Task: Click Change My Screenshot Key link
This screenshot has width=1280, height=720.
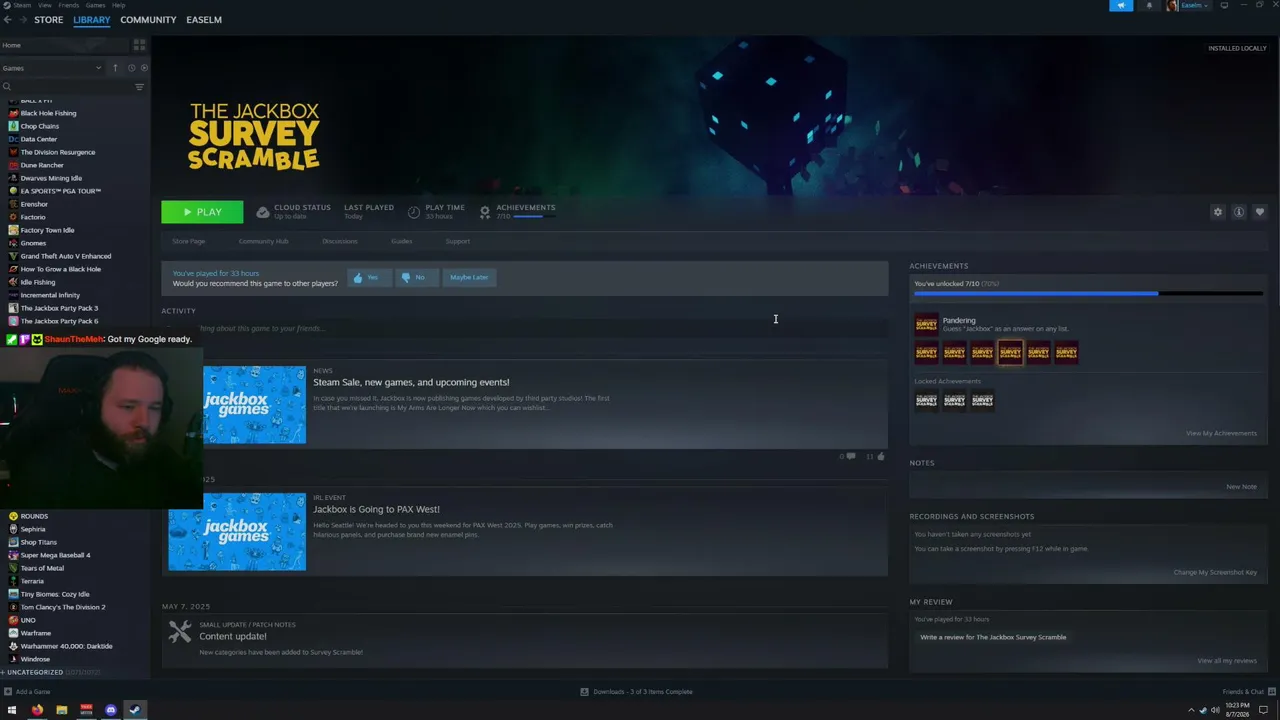Action: click(1215, 572)
